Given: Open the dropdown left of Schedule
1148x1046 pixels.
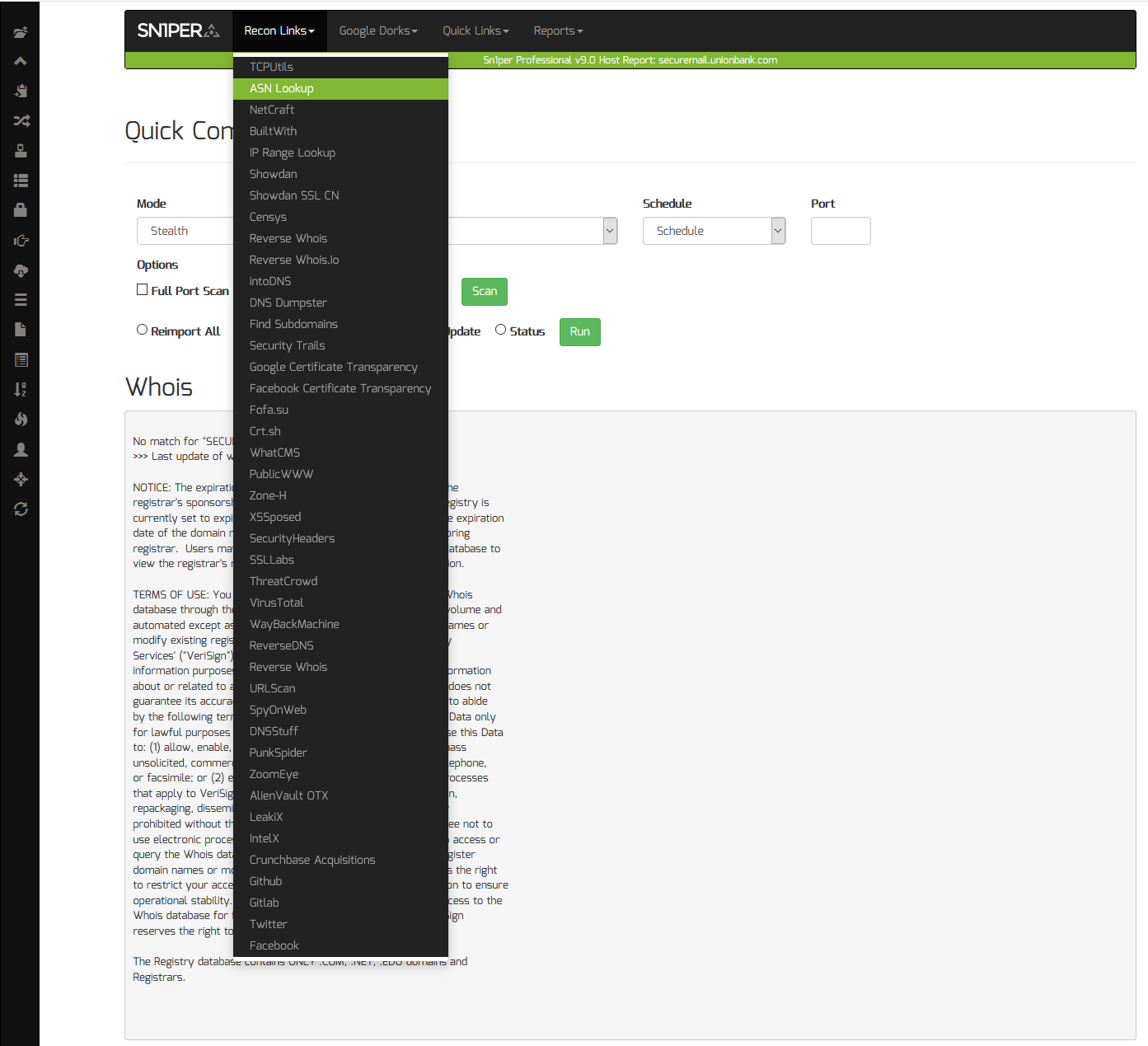Looking at the screenshot, I should tap(532, 231).
